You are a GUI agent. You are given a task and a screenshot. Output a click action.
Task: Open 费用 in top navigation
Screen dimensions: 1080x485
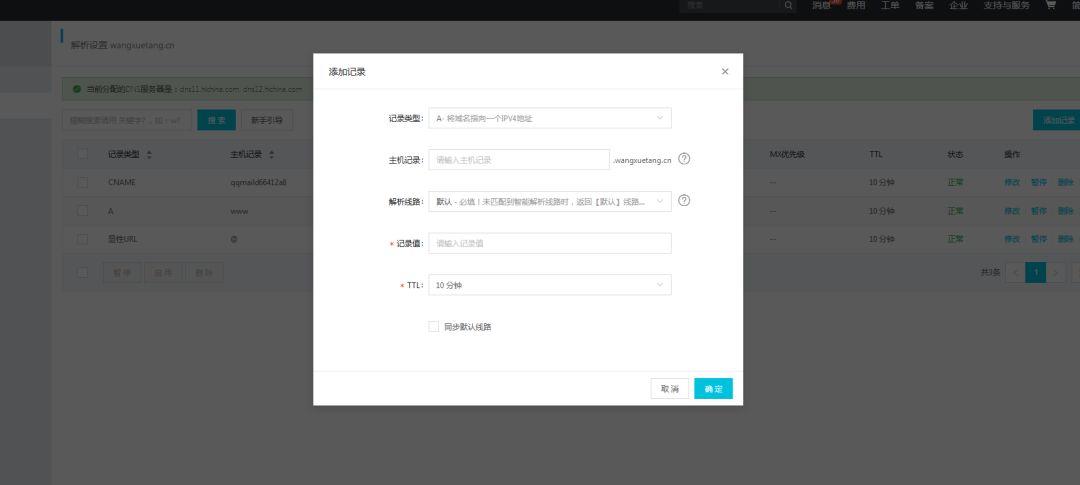coord(856,6)
